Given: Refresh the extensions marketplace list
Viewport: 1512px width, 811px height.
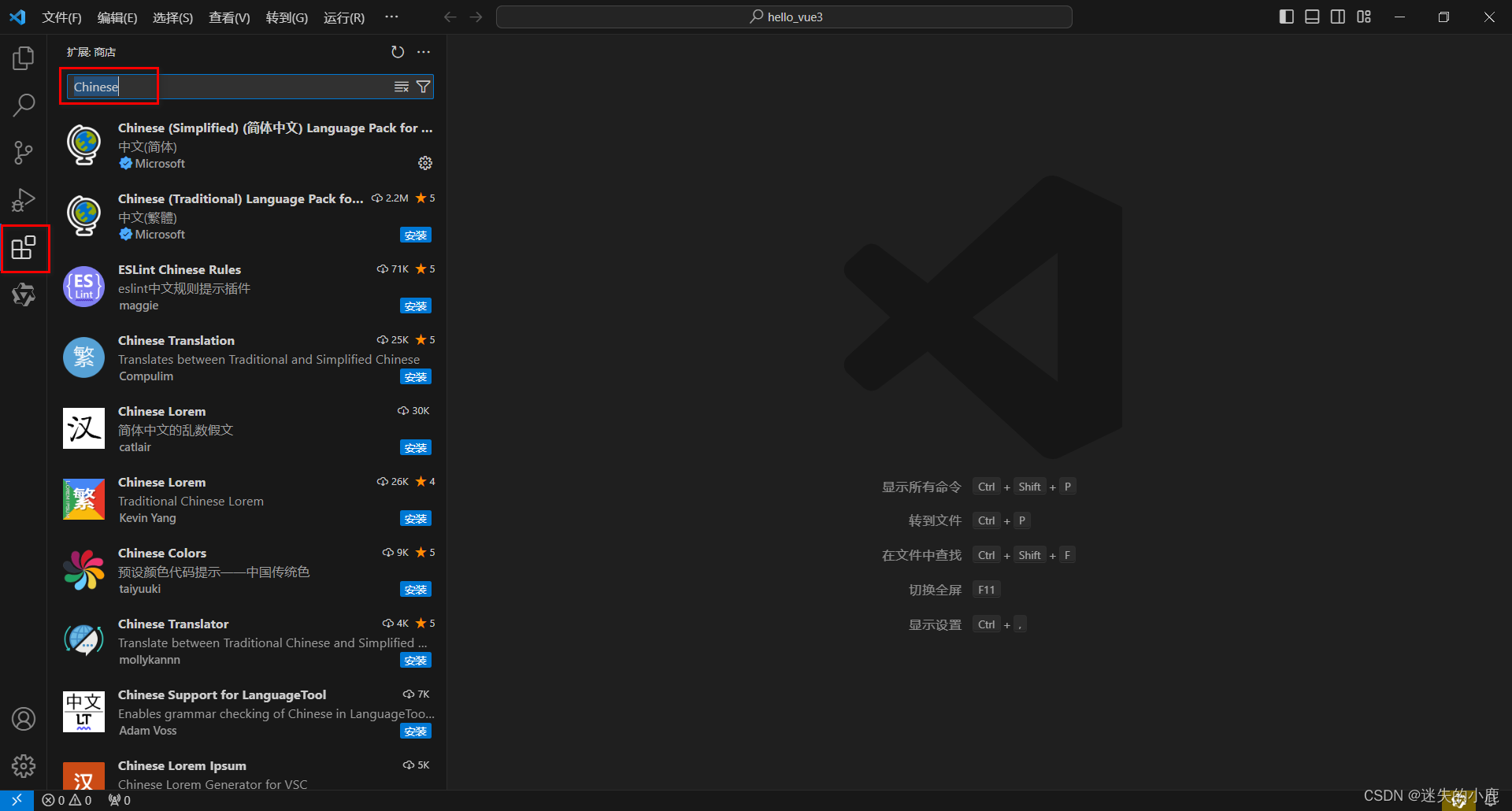Looking at the screenshot, I should coord(398,52).
